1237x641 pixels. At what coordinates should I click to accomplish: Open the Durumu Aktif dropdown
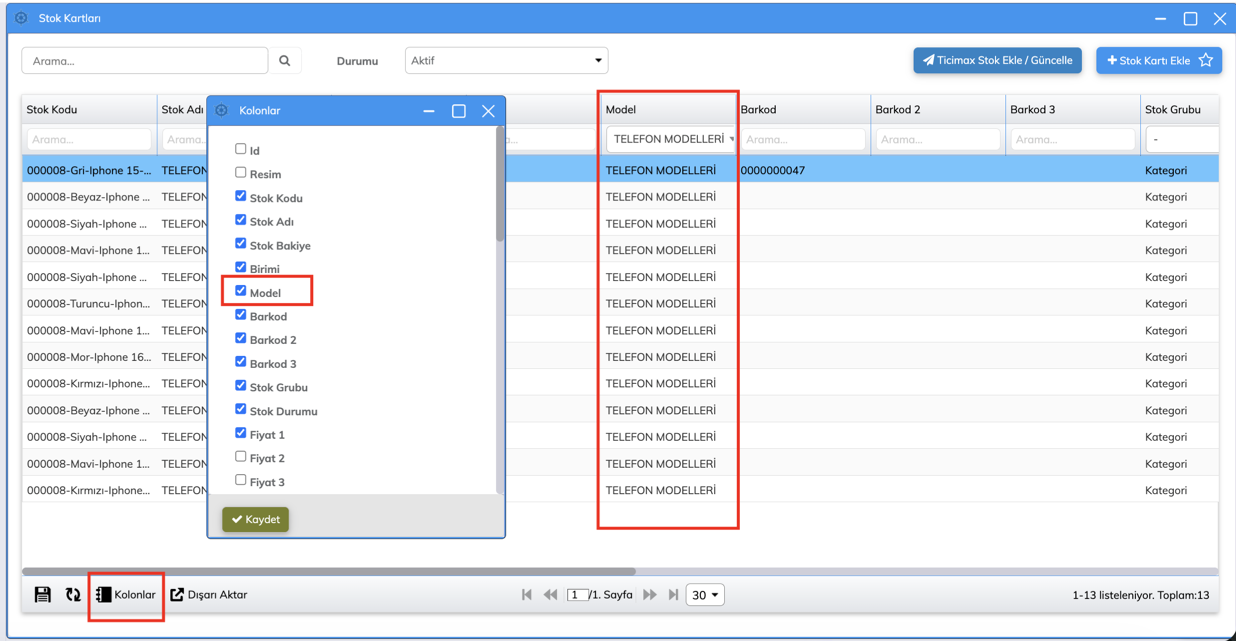pos(506,61)
